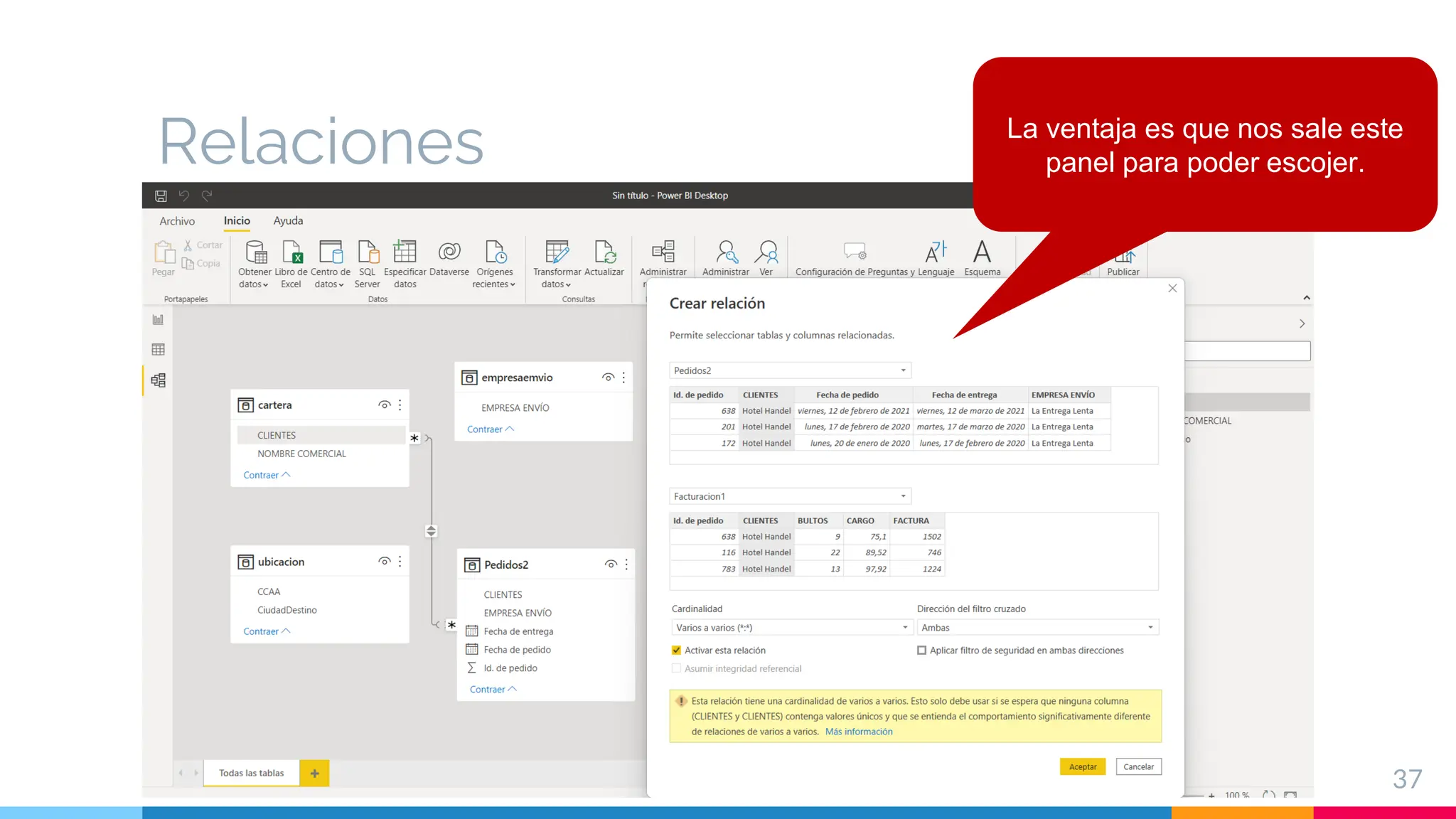This screenshot has height=819, width=1456.
Task: Open the Archivo menu
Action: pos(177,221)
